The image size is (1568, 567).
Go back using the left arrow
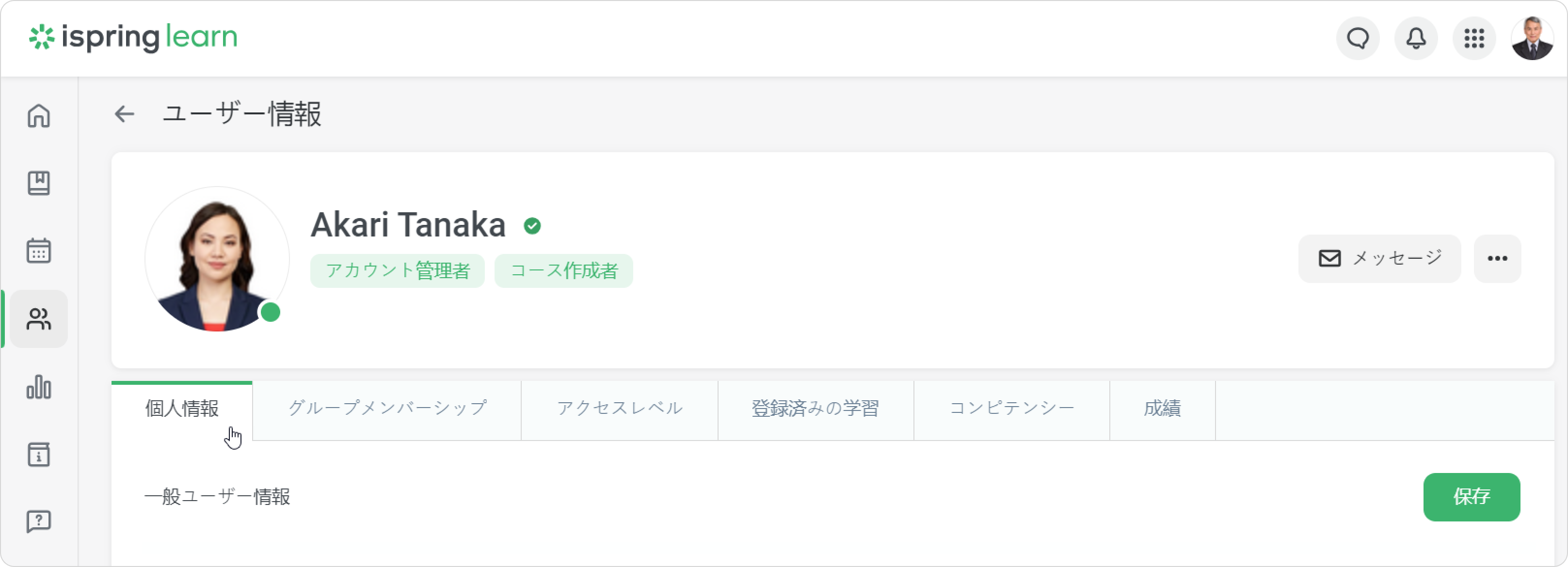tap(124, 114)
